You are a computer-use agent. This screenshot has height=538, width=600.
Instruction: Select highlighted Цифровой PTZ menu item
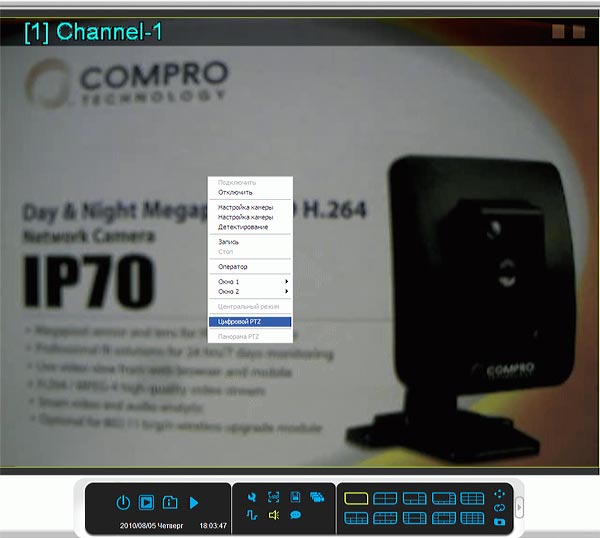click(250, 322)
